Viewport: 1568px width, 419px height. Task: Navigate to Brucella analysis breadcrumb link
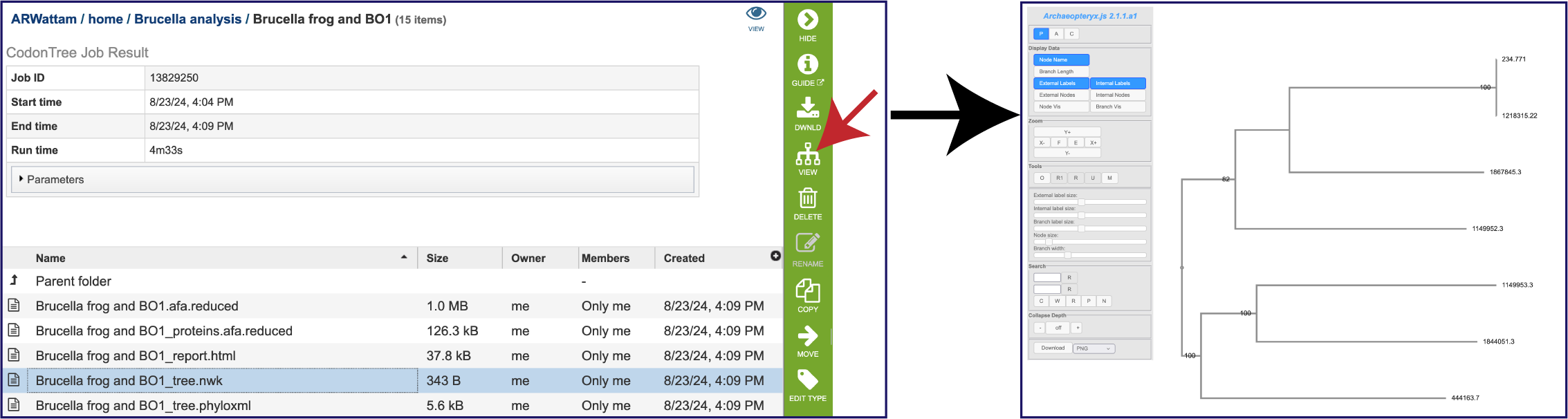click(x=187, y=19)
